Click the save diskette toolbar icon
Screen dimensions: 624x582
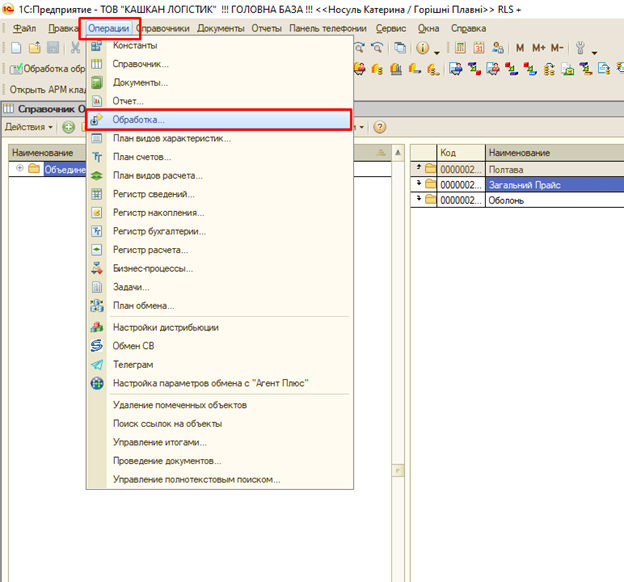[53, 48]
